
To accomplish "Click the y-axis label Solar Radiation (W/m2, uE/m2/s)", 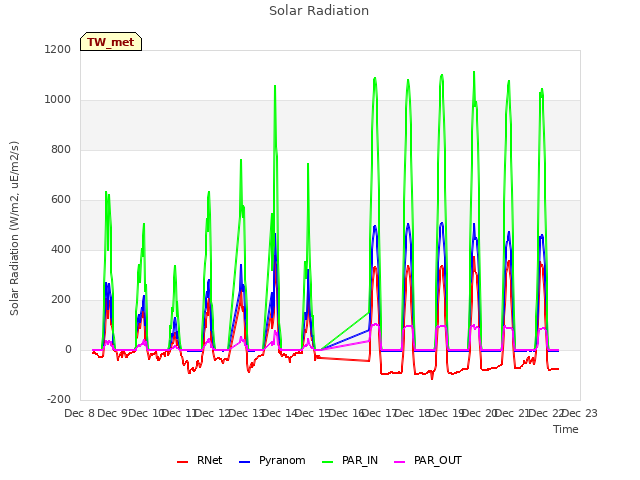I will 14,228.
